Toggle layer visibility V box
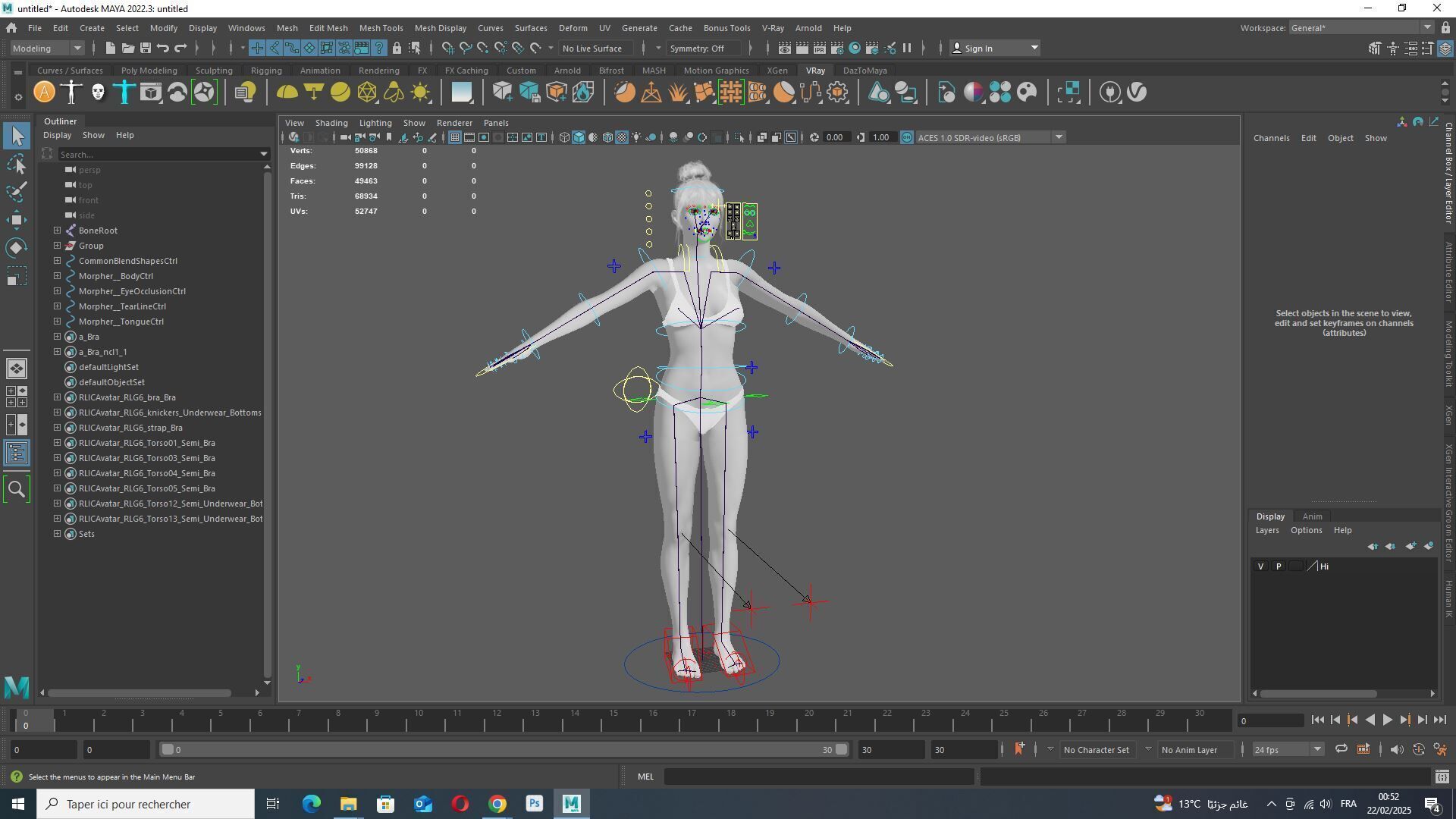Screen dimensions: 1456x819 1260,567
